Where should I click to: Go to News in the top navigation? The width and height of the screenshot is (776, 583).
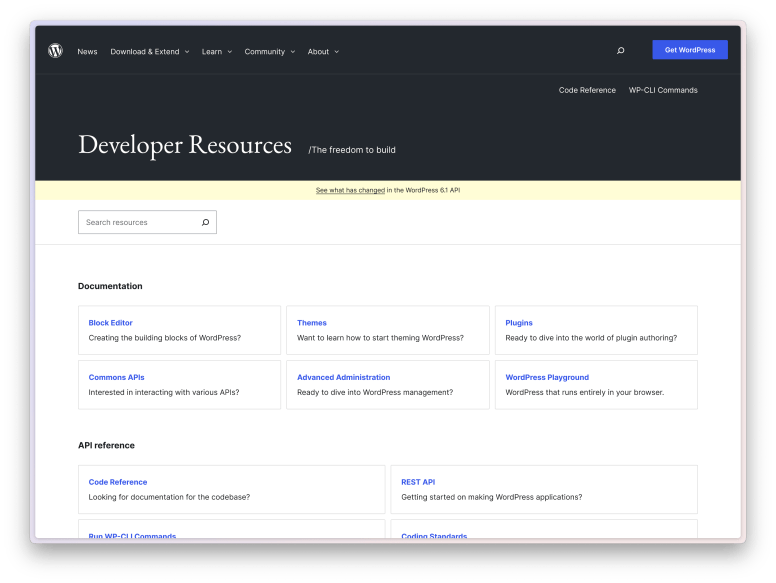pos(87,51)
